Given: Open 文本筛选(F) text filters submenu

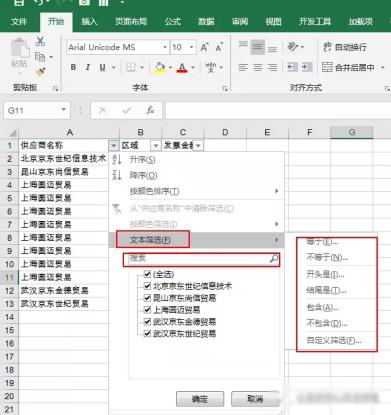Looking at the screenshot, I should 197,240.
